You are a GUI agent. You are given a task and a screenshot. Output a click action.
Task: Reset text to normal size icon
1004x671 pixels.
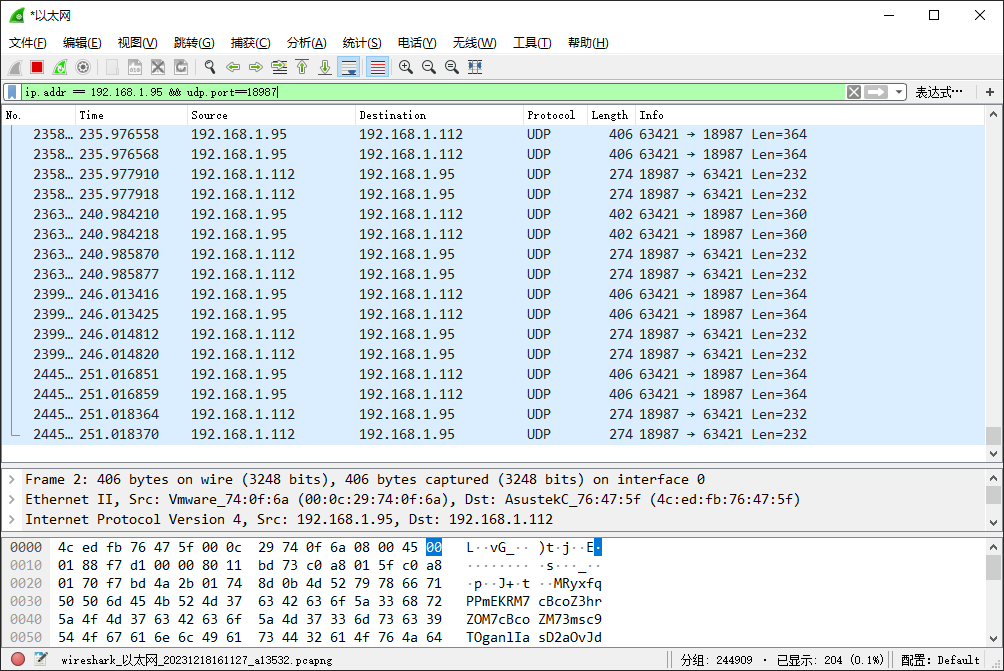point(452,67)
